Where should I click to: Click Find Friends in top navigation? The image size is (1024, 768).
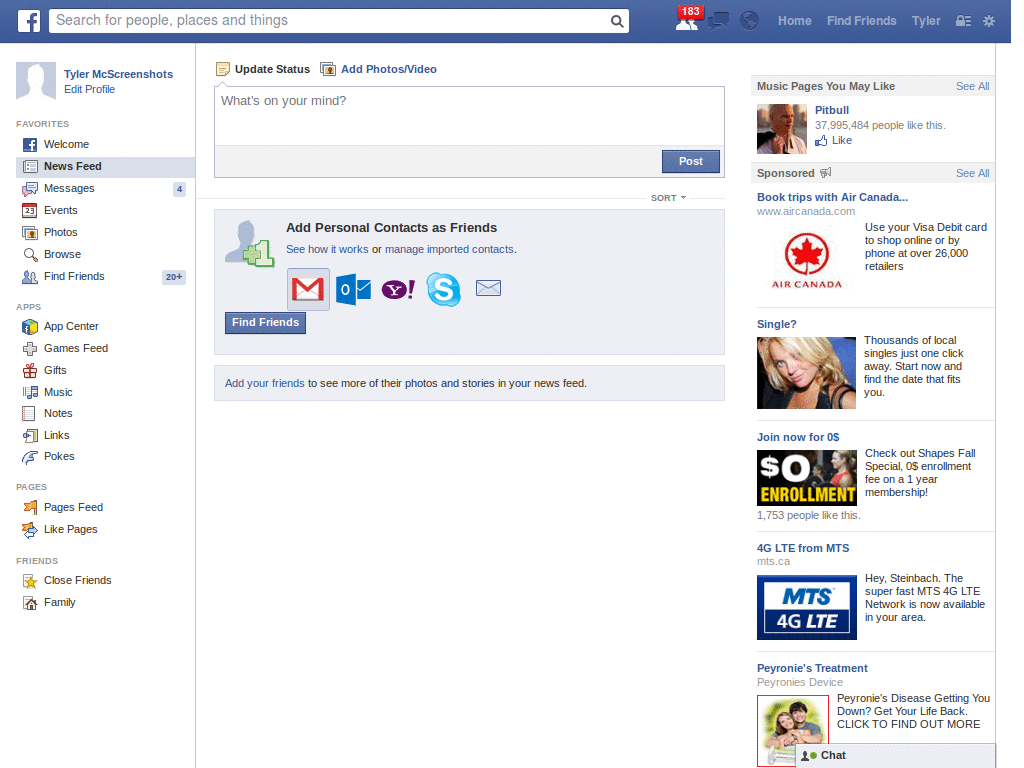(861, 21)
